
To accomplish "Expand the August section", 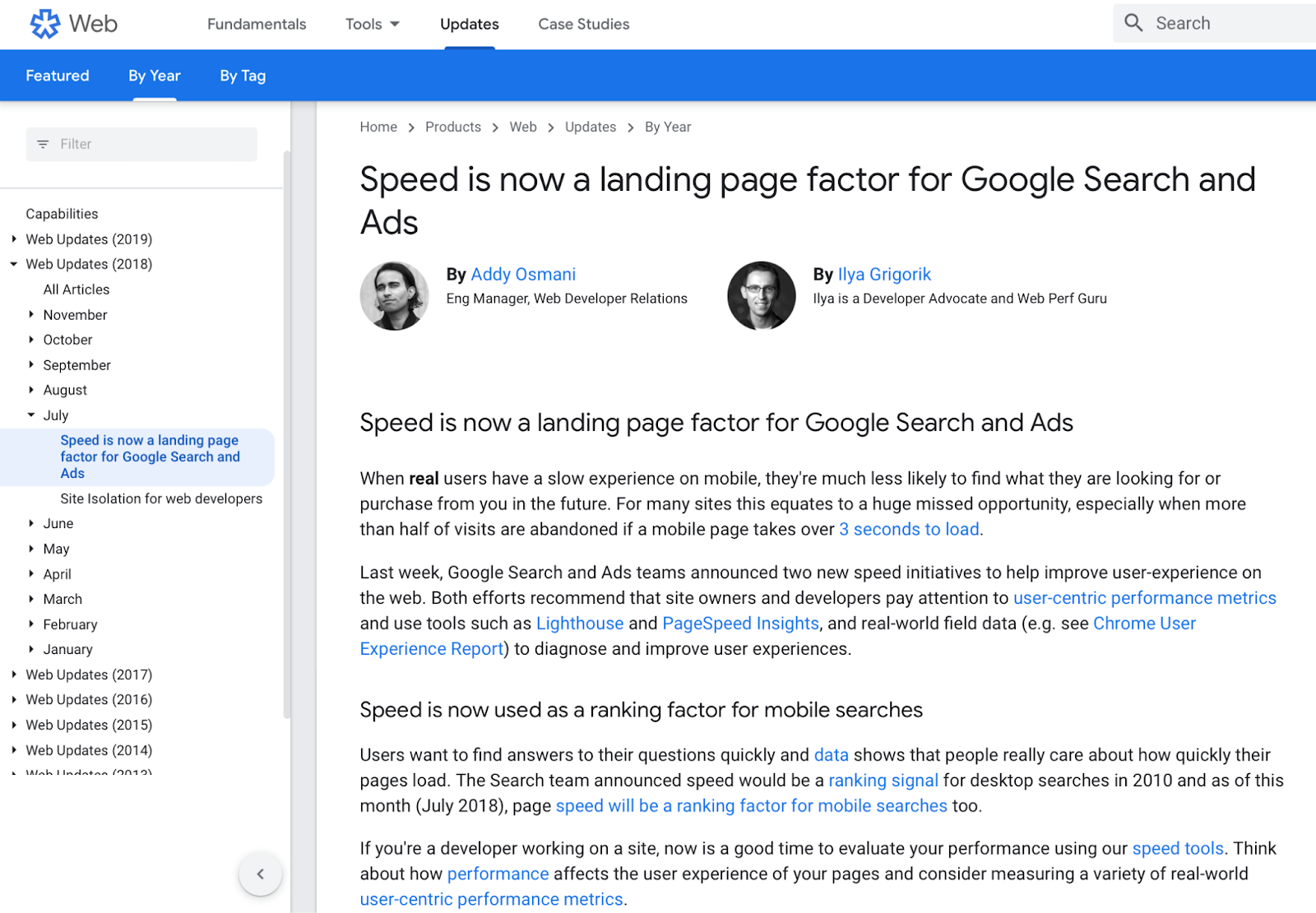I will click(x=31, y=390).
